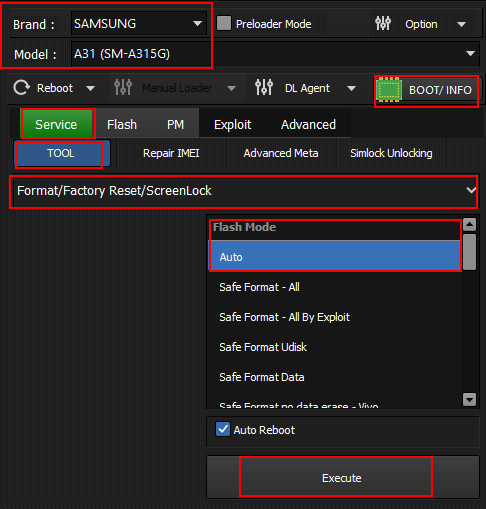The height and width of the screenshot is (509, 486).
Task: Switch to the Advanced tab
Action: click(308, 125)
